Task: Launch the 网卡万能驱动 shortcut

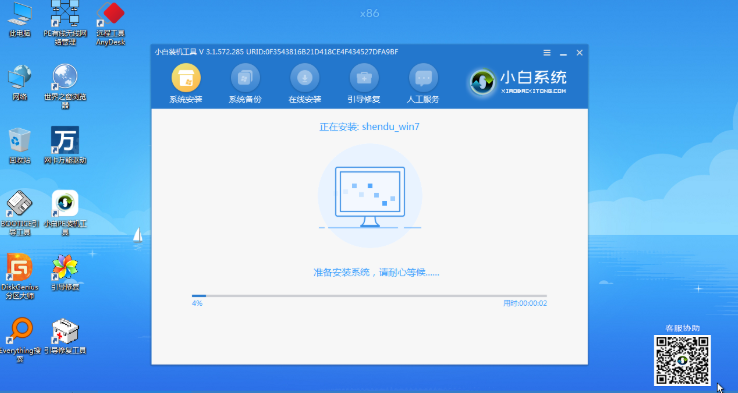Action: (65, 145)
